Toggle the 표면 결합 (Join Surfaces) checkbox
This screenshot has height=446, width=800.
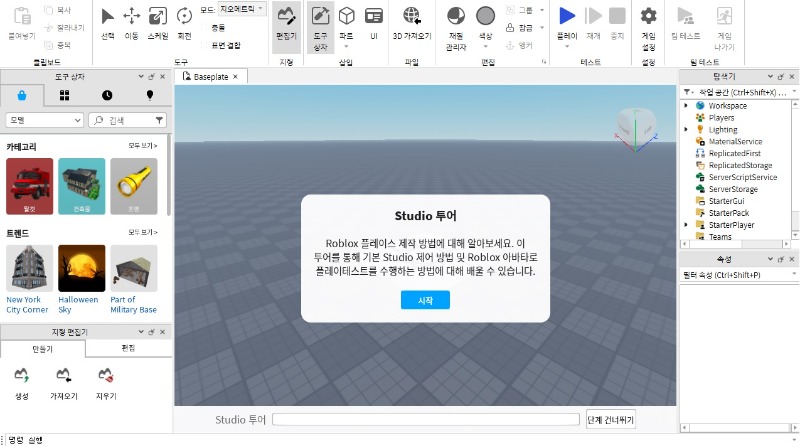coord(205,45)
